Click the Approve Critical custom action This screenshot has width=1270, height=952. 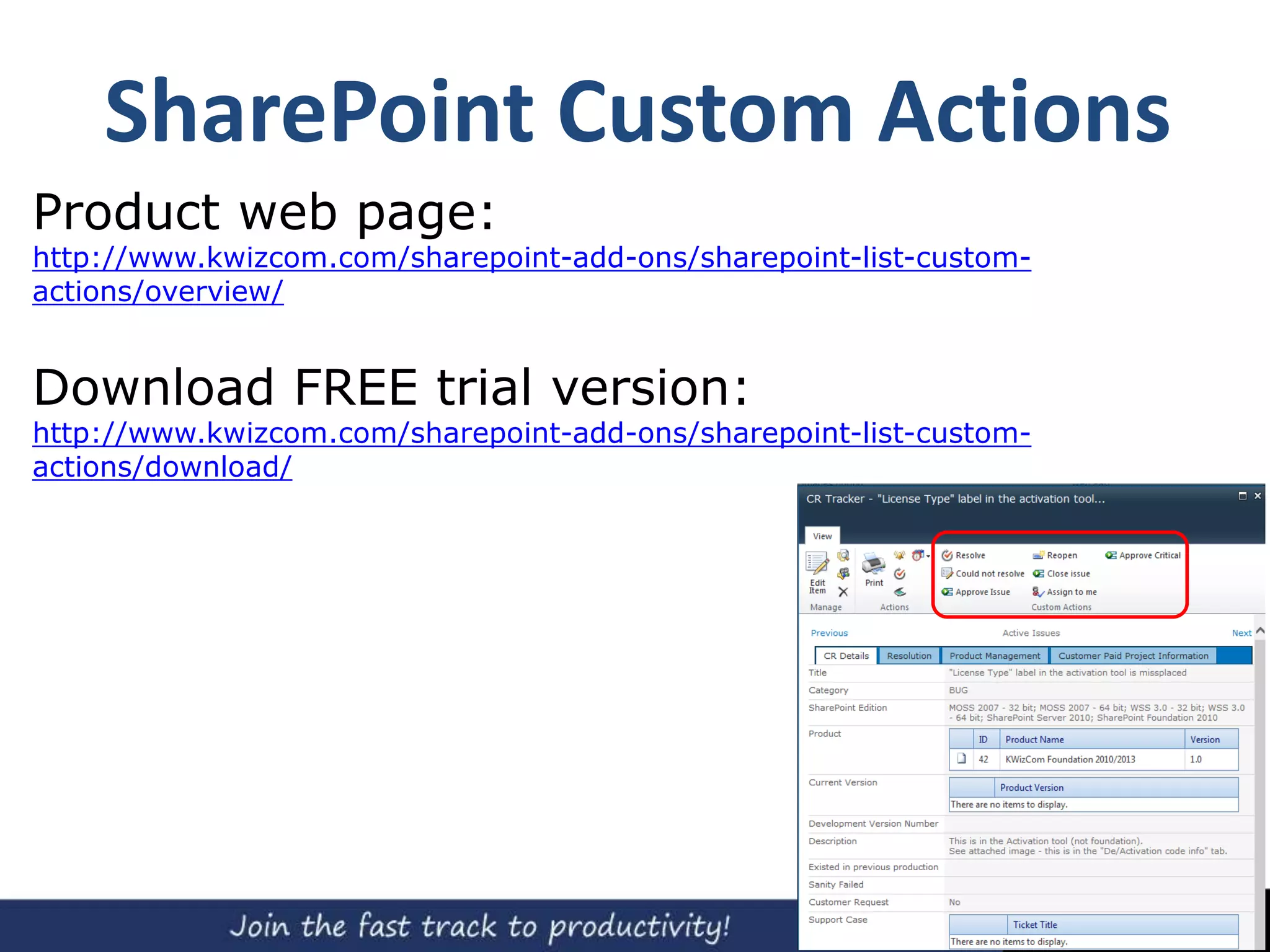pyautogui.click(x=1143, y=555)
